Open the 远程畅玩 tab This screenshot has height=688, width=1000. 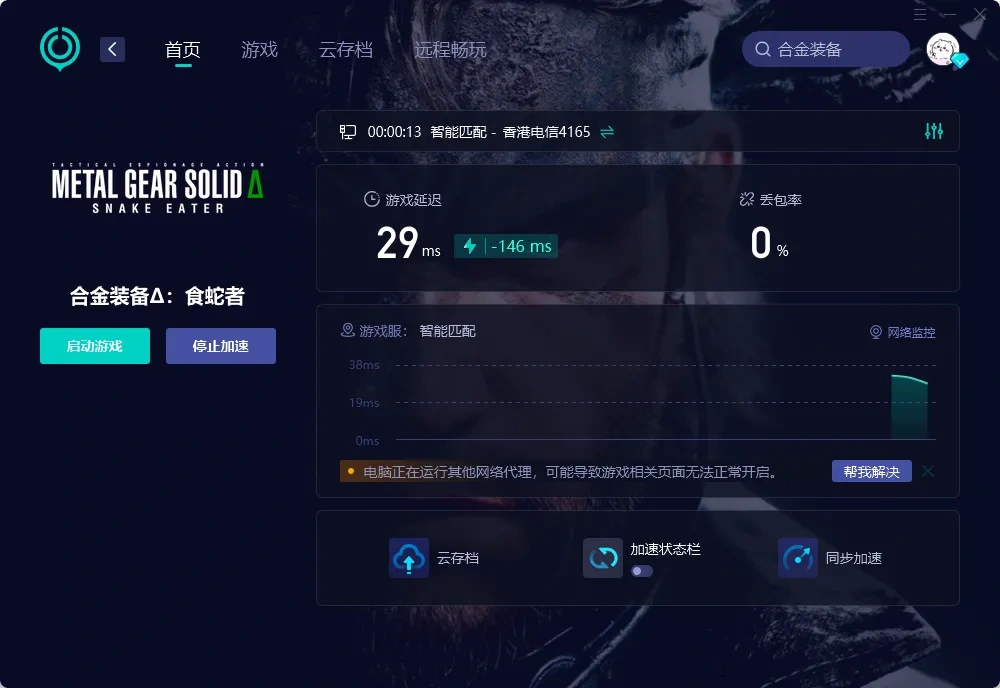click(450, 50)
